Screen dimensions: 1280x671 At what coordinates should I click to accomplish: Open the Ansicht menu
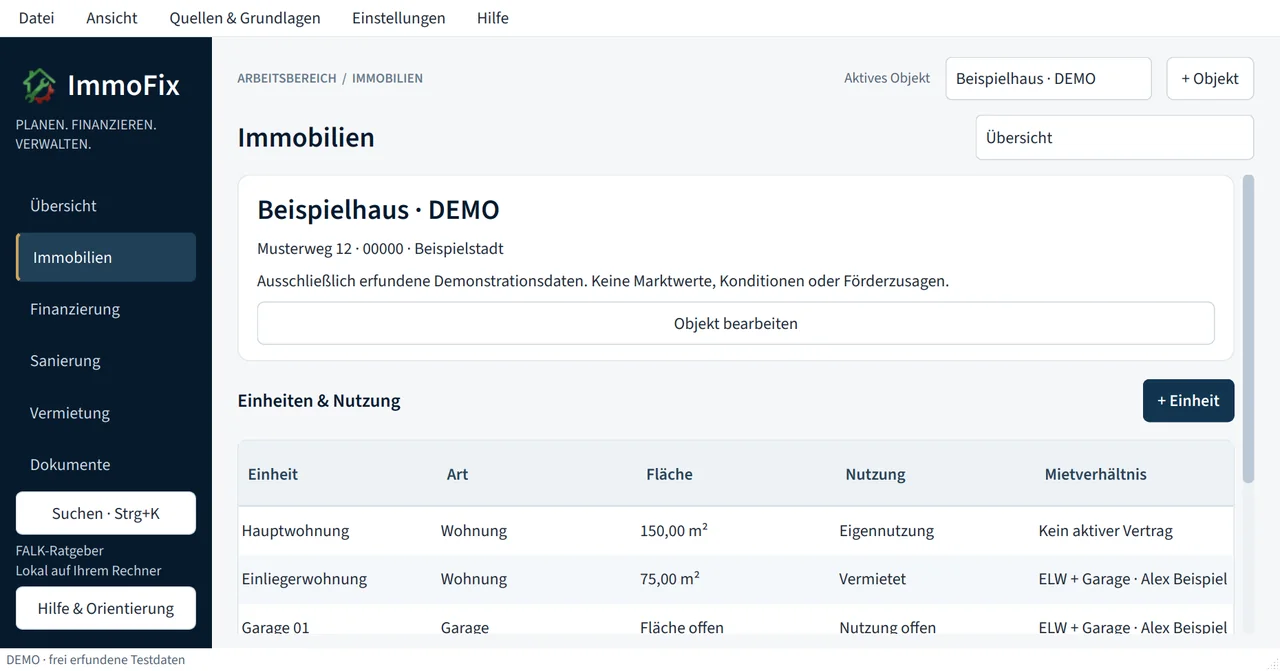click(112, 18)
